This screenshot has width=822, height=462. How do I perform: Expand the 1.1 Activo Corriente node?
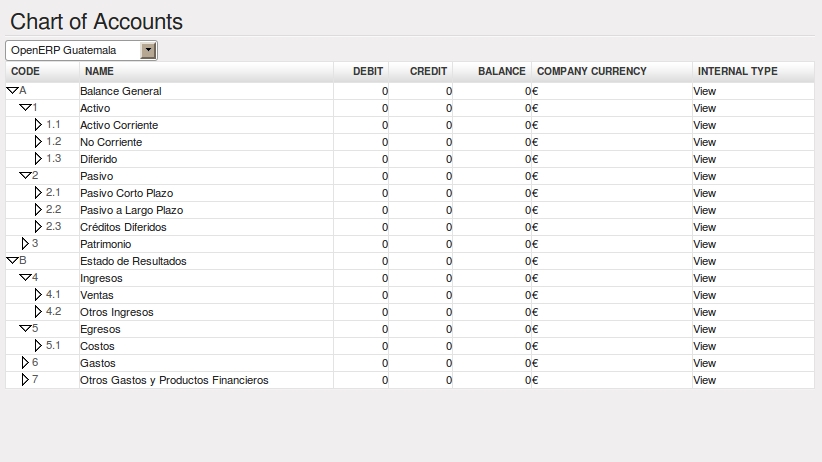[38, 125]
